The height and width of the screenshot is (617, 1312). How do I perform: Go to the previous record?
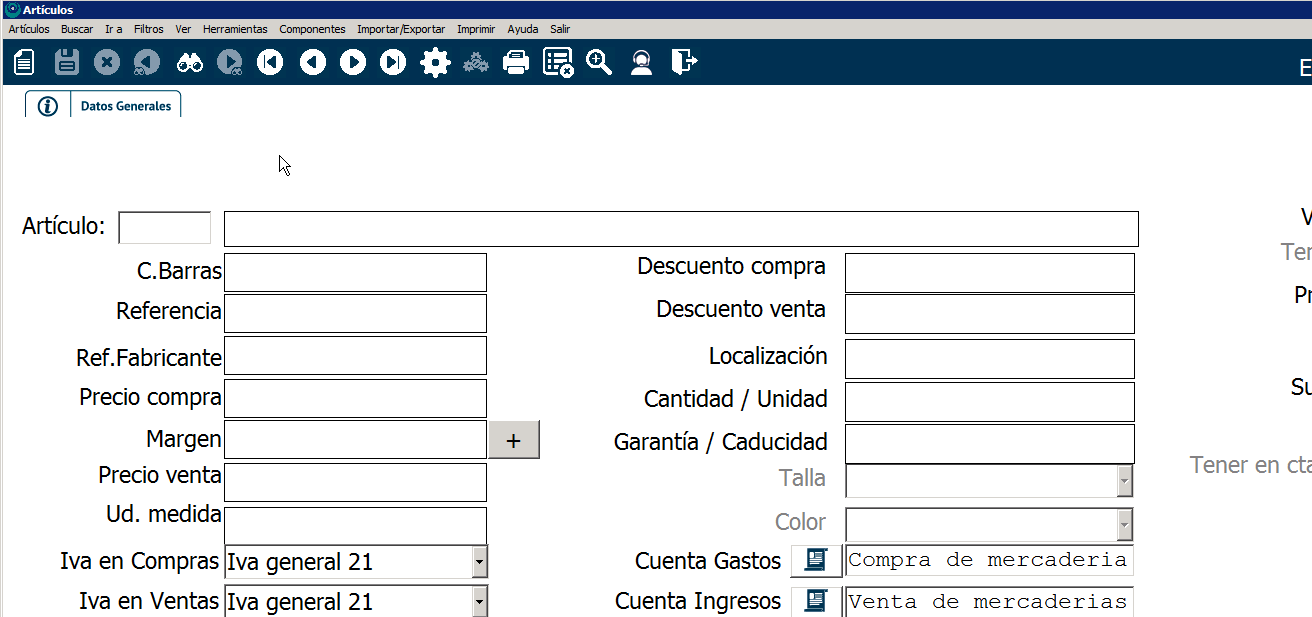[313, 63]
